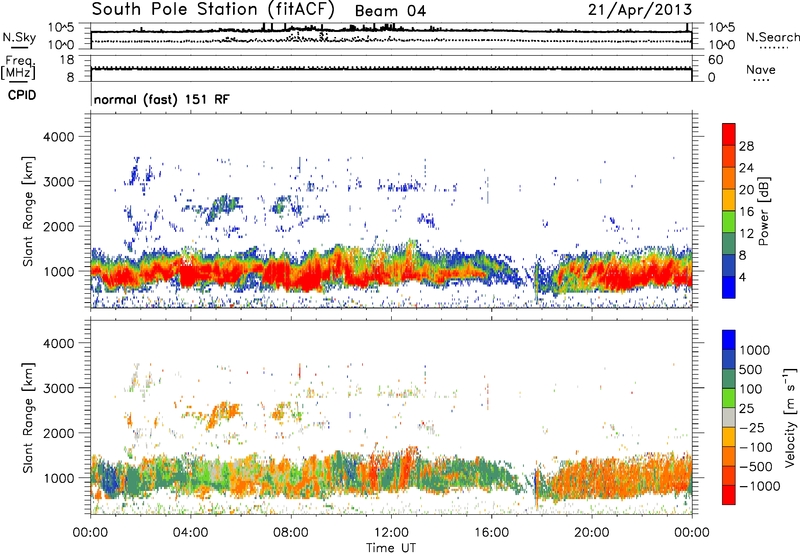Click the "12:00" time tick label
This screenshot has height=554, width=800.
coord(391,533)
